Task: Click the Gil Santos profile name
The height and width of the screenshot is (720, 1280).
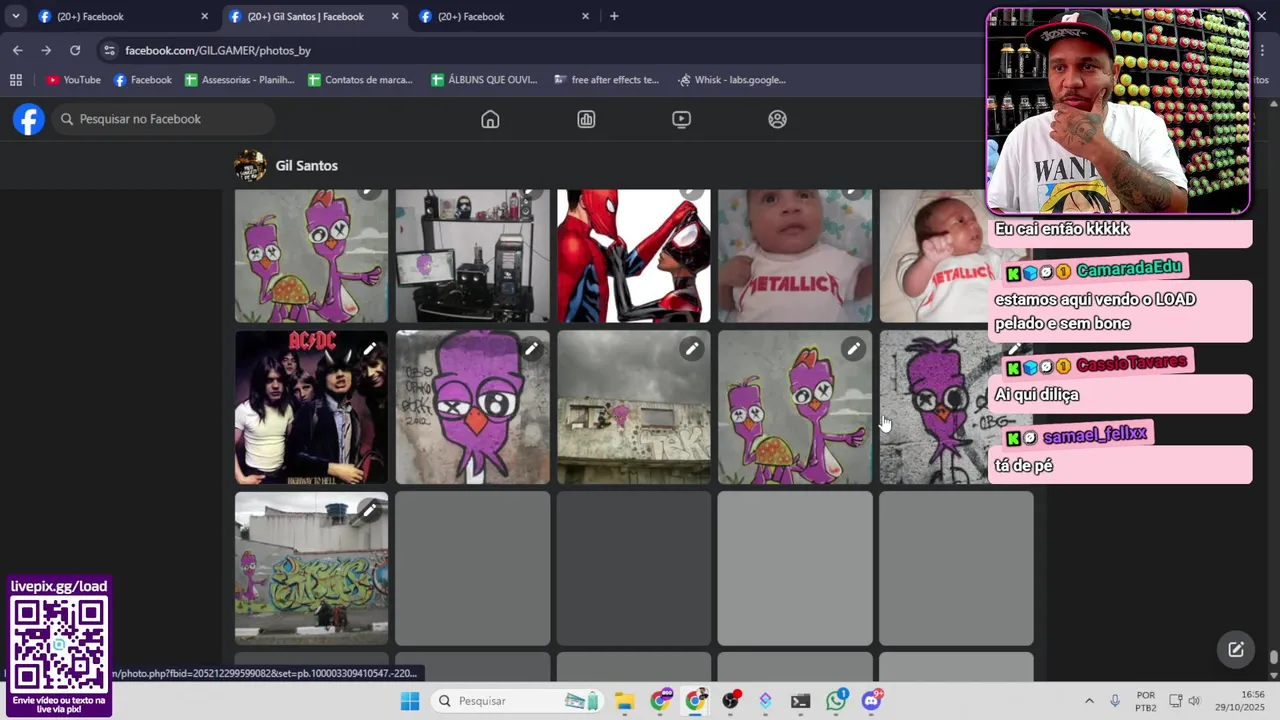Action: 307,166
